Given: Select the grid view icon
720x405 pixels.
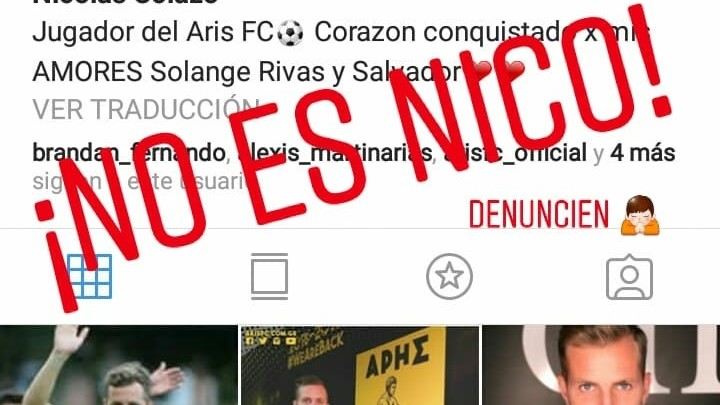Looking at the screenshot, I should pos(90,276).
